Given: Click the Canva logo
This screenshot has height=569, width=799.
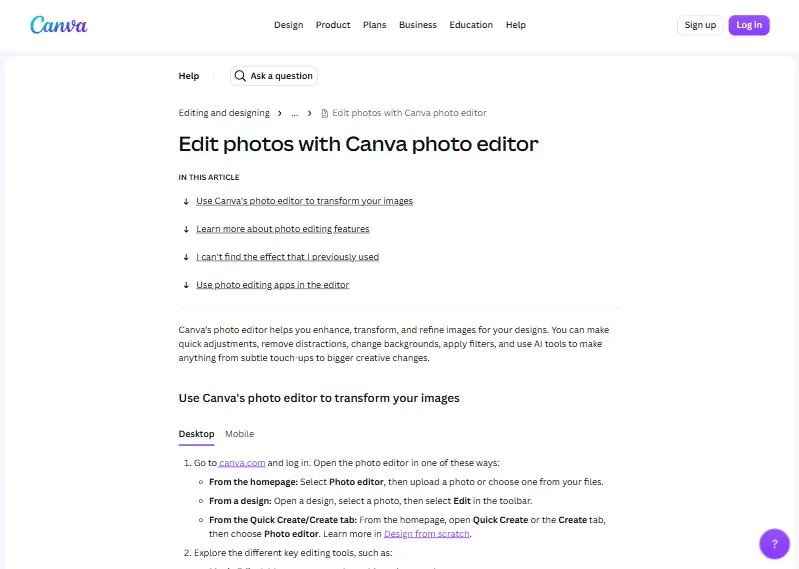Looking at the screenshot, I should click(x=59, y=25).
